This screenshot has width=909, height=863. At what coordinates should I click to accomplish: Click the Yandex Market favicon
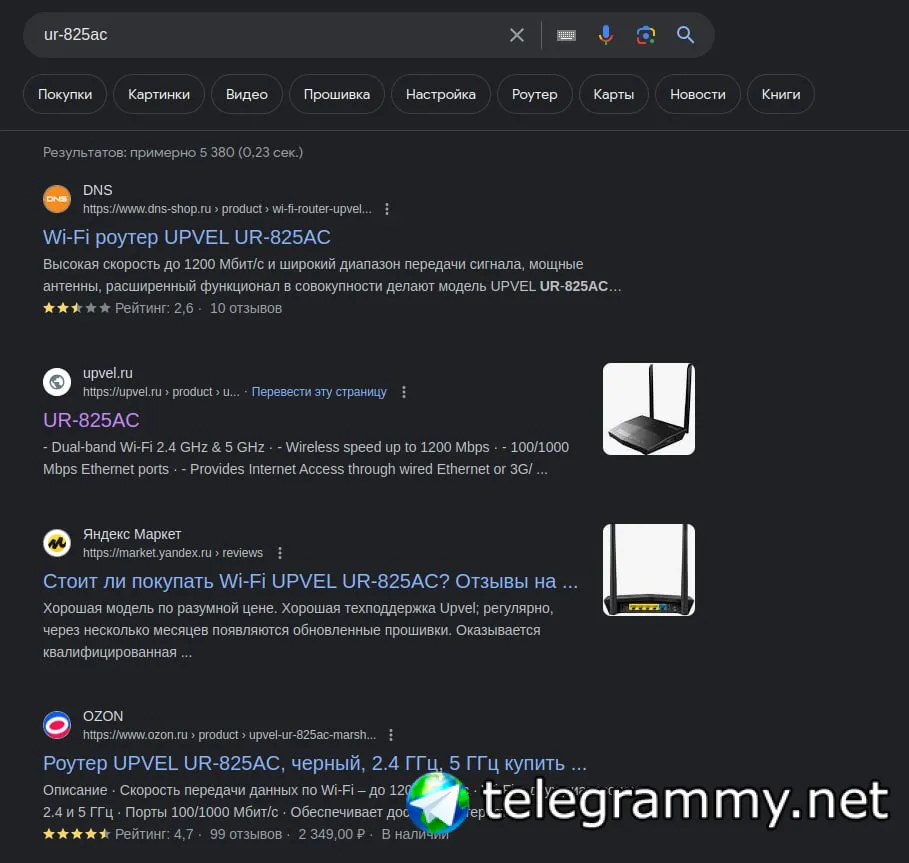point(57,543)
